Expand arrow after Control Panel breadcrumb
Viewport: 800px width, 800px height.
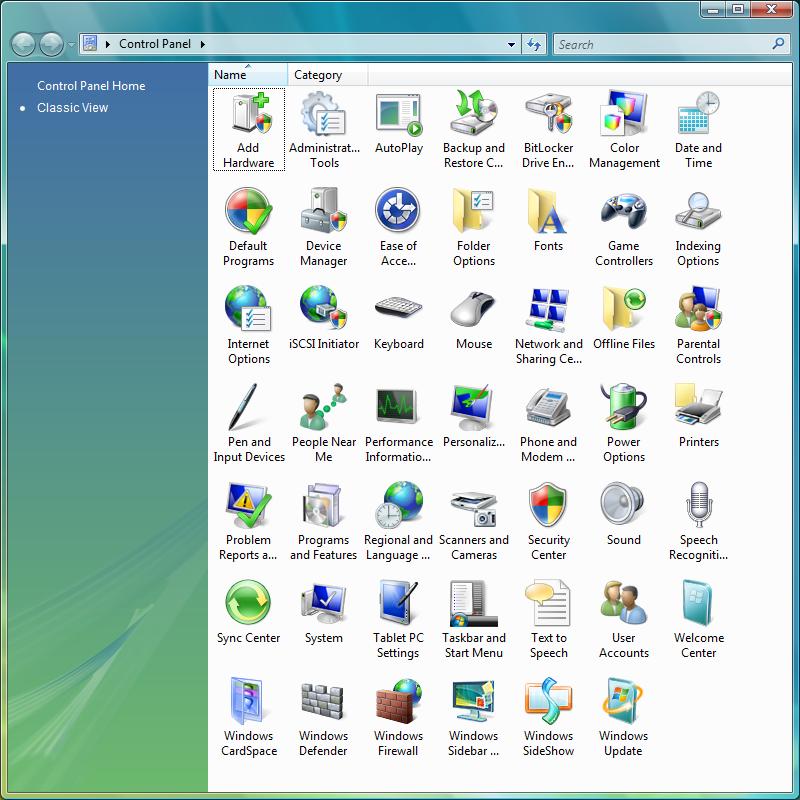(x=203, y=44)
